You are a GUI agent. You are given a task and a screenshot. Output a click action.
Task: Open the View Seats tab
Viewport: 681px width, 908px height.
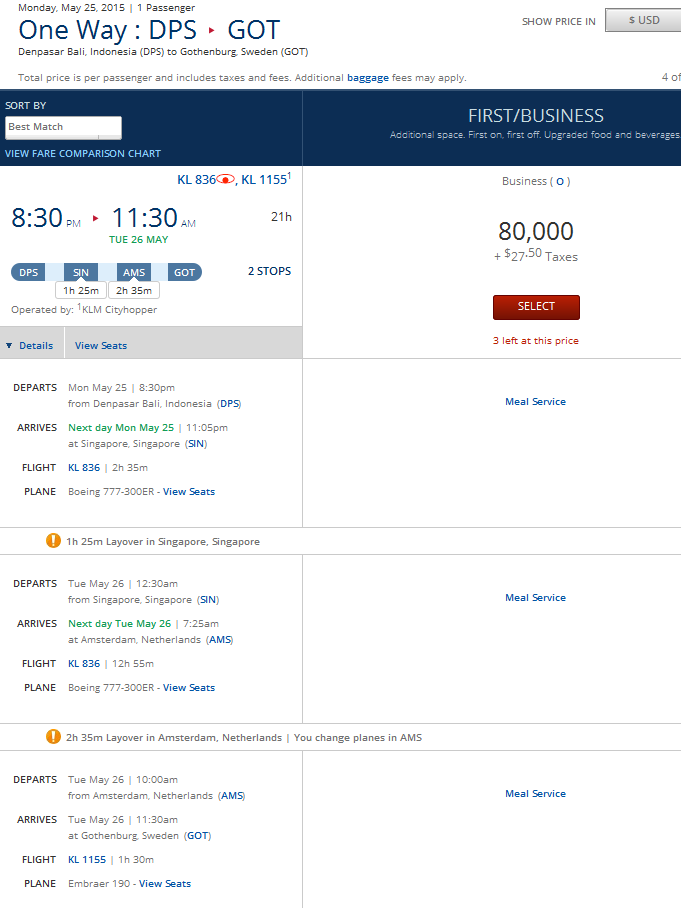tap(101, 345)
